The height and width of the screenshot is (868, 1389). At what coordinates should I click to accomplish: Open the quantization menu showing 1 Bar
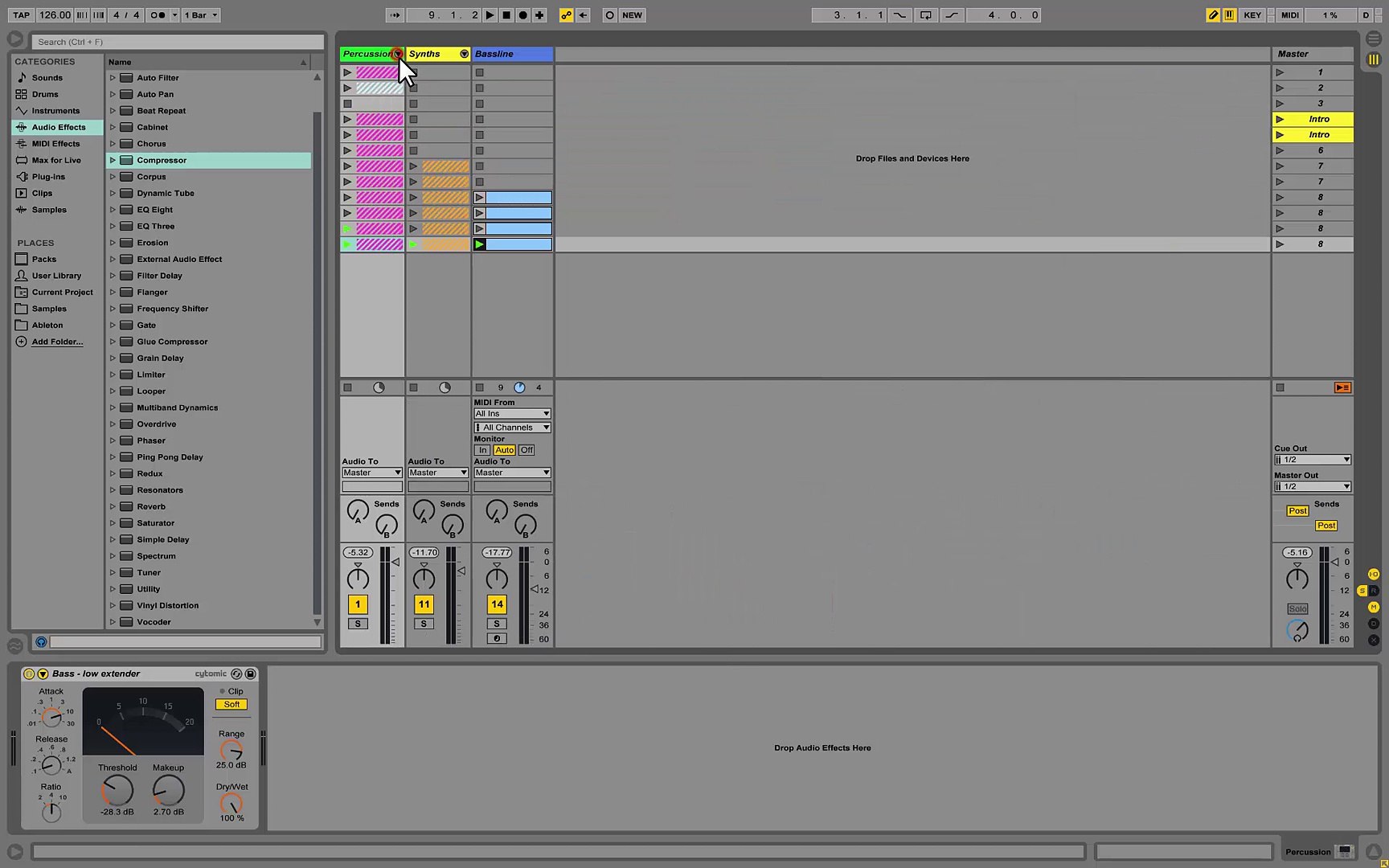point(201,14)
